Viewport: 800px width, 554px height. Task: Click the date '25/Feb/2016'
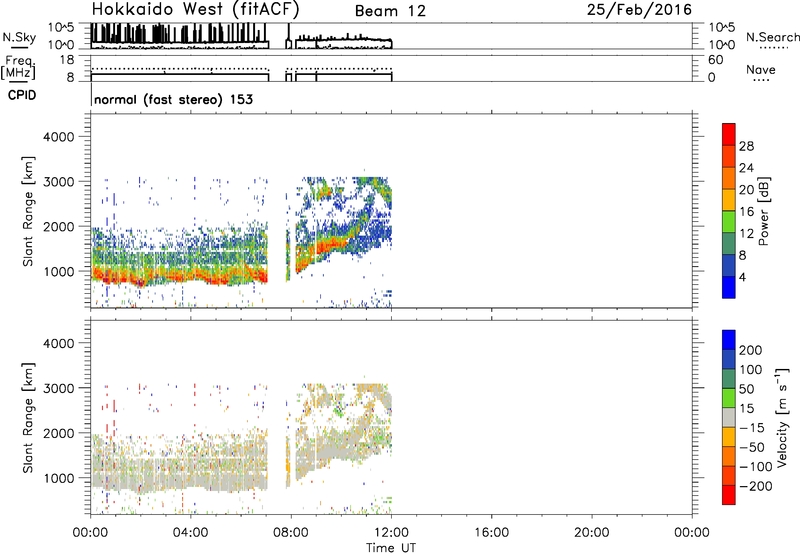639,10
